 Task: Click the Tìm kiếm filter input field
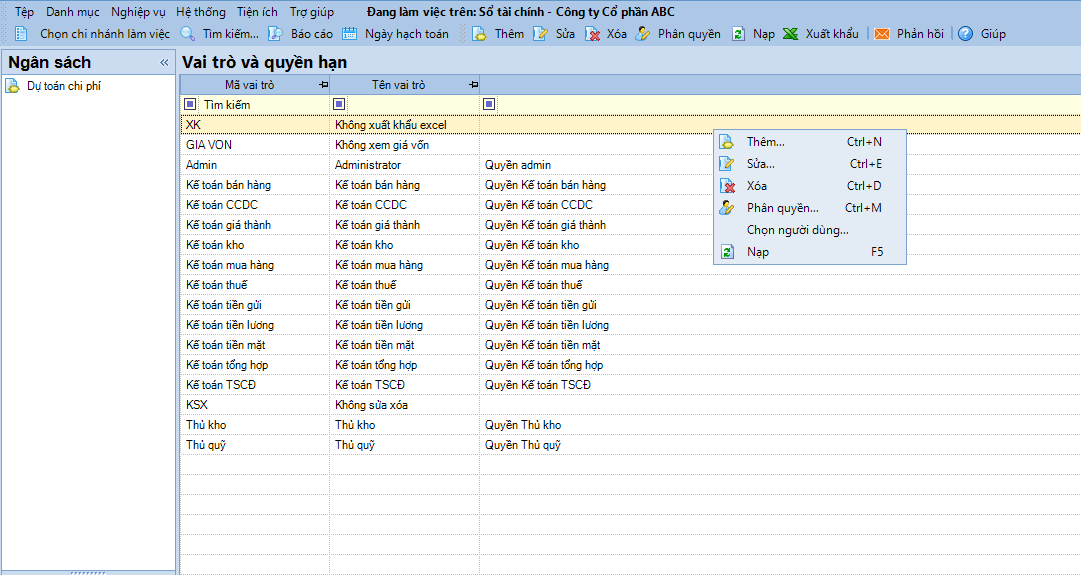coord(264,105)
